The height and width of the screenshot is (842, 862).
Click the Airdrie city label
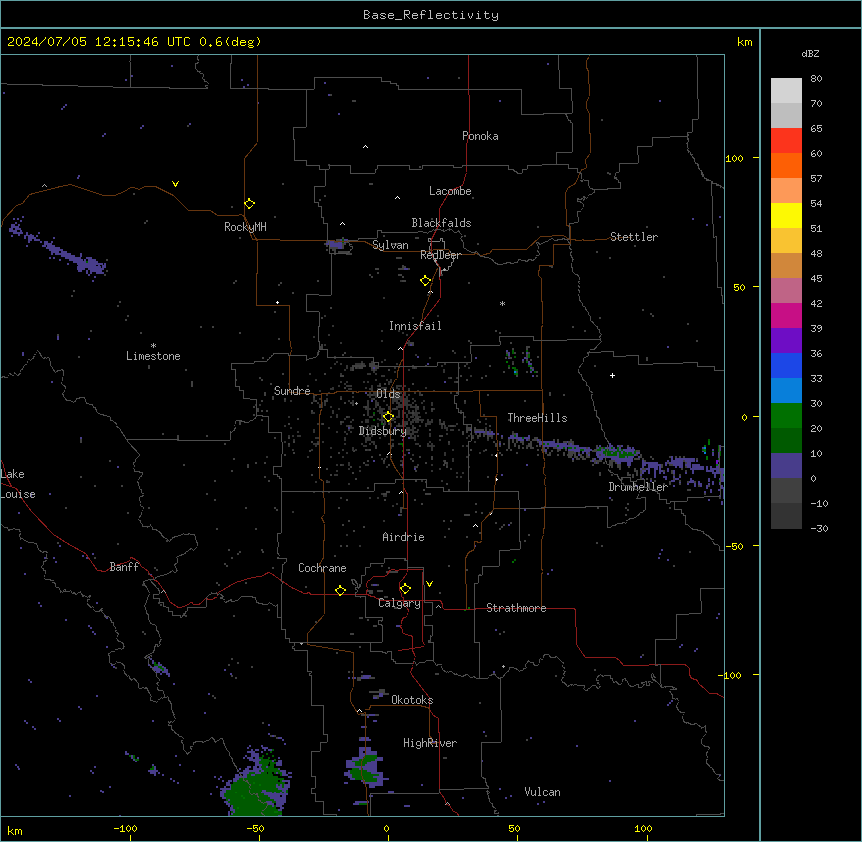(403, 537)
